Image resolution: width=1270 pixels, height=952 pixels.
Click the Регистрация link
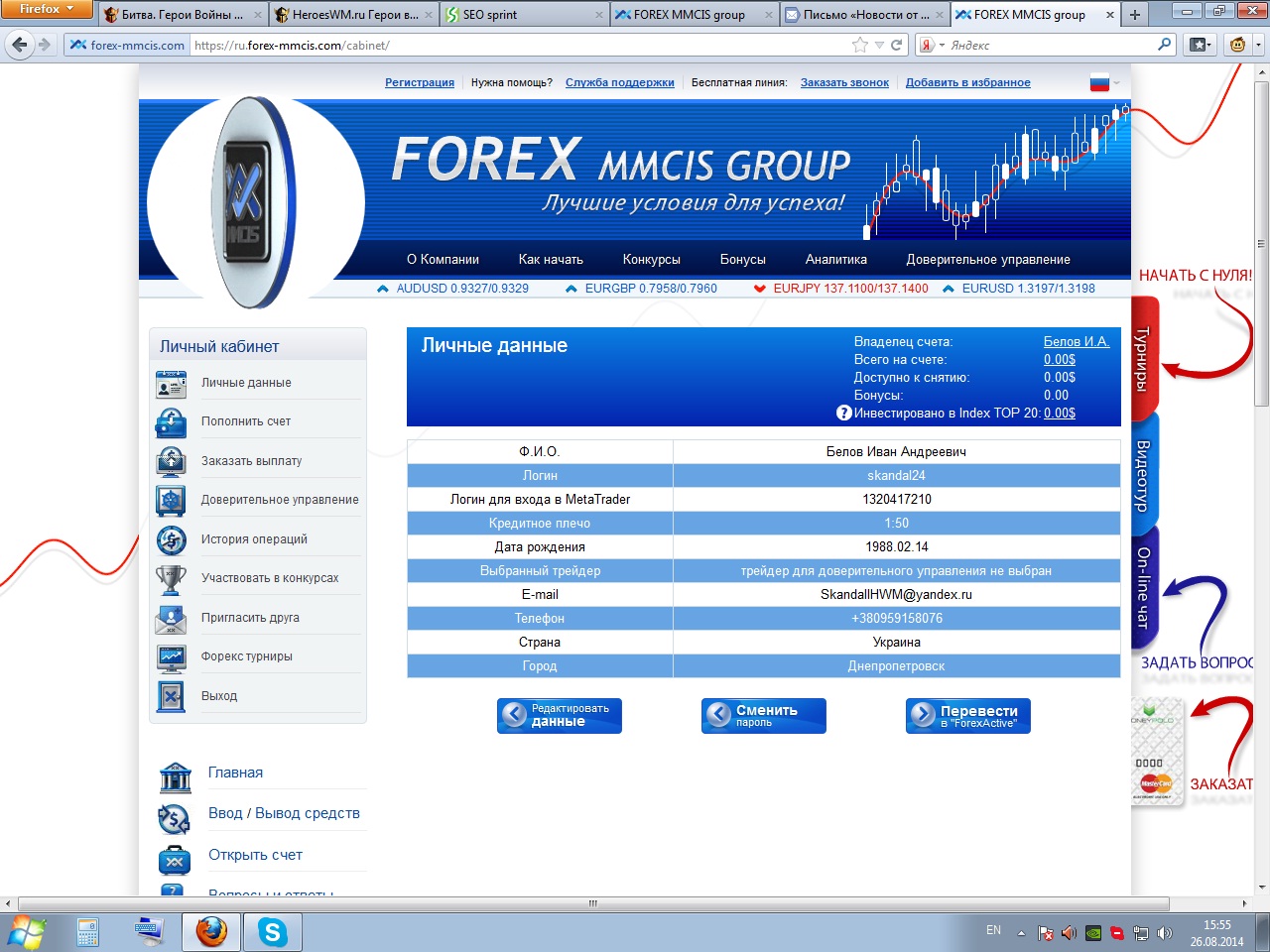(420, 83)
